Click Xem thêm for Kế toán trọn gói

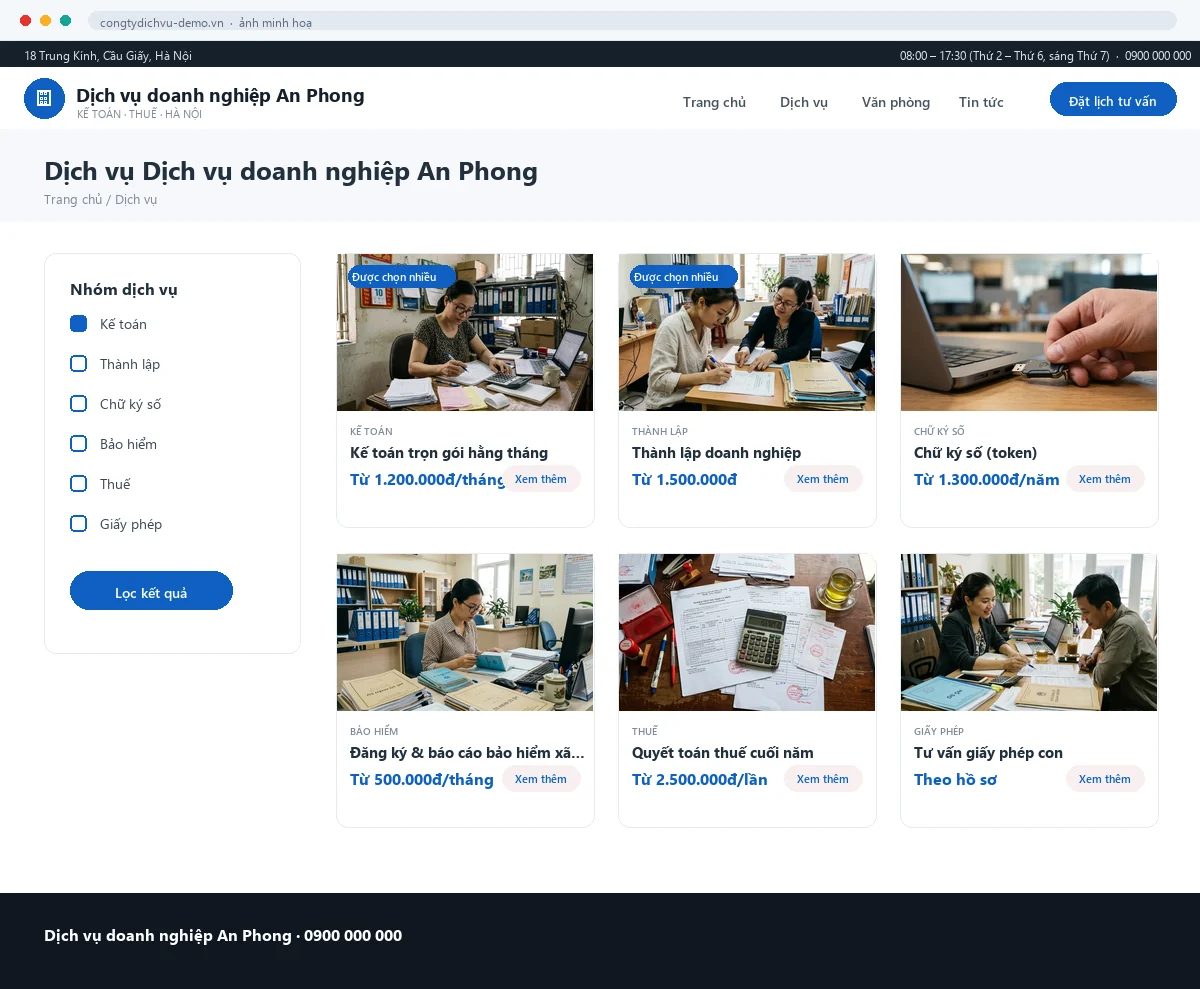click(x=541, y=479)
